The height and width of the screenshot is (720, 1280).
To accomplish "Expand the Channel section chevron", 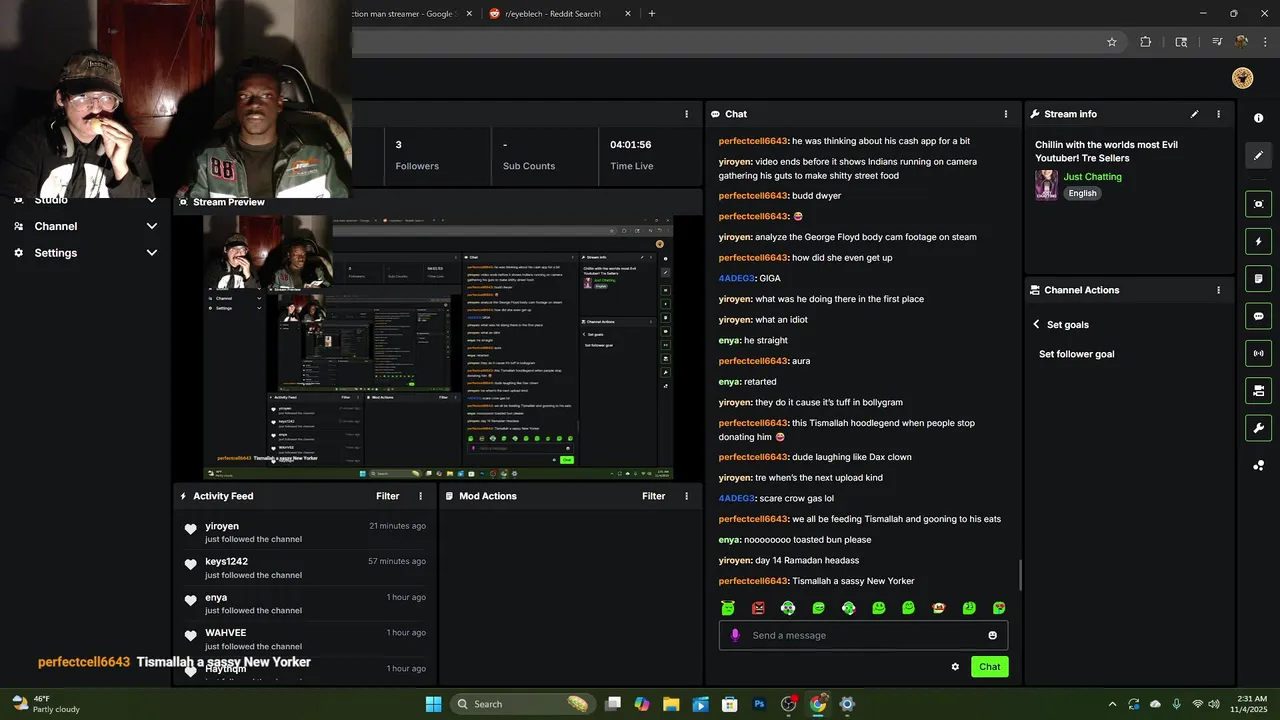I will point(152,226).
